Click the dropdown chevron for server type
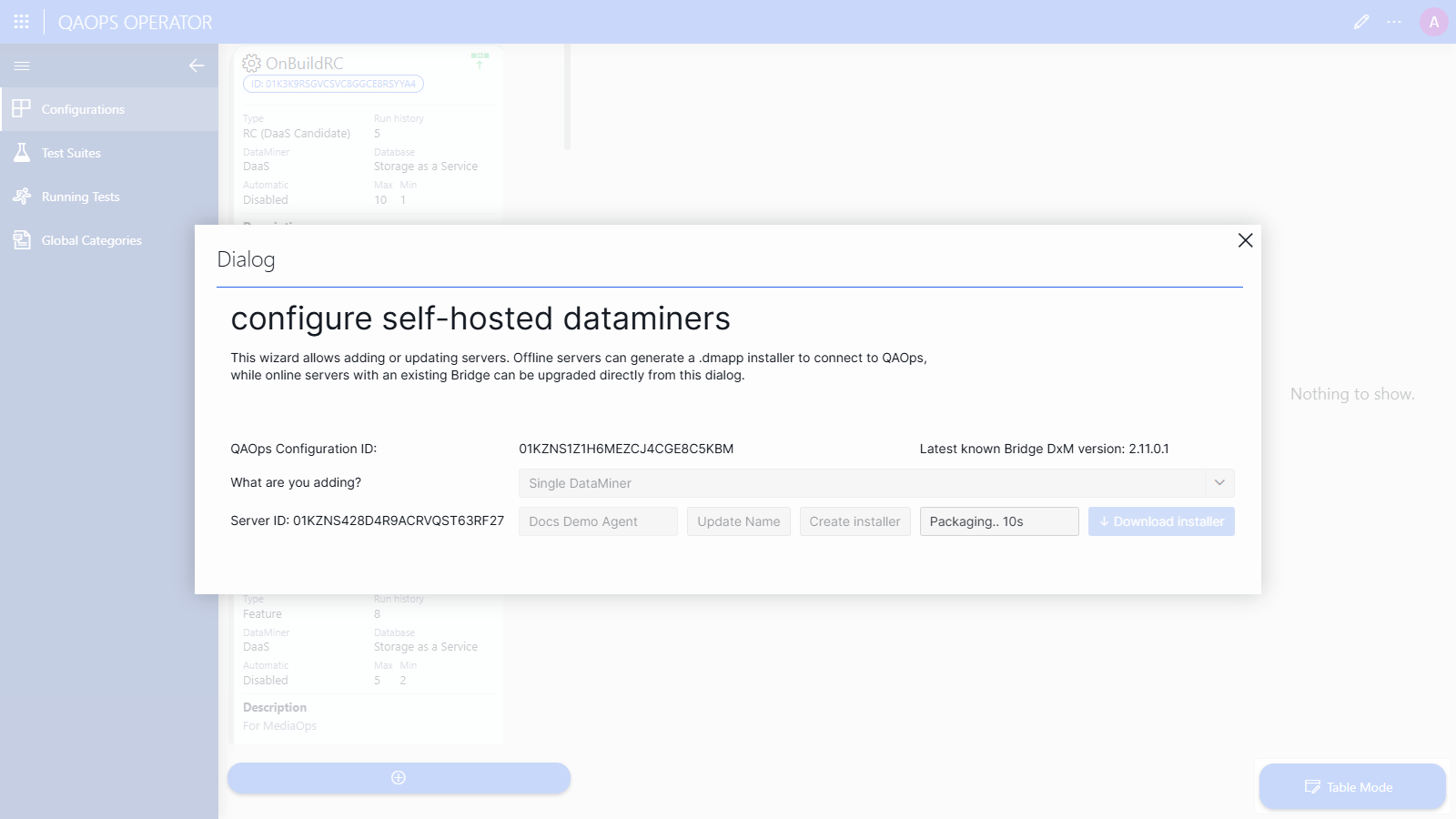1456x819 pixels. pyautogui.click(x=1219, y=483)
